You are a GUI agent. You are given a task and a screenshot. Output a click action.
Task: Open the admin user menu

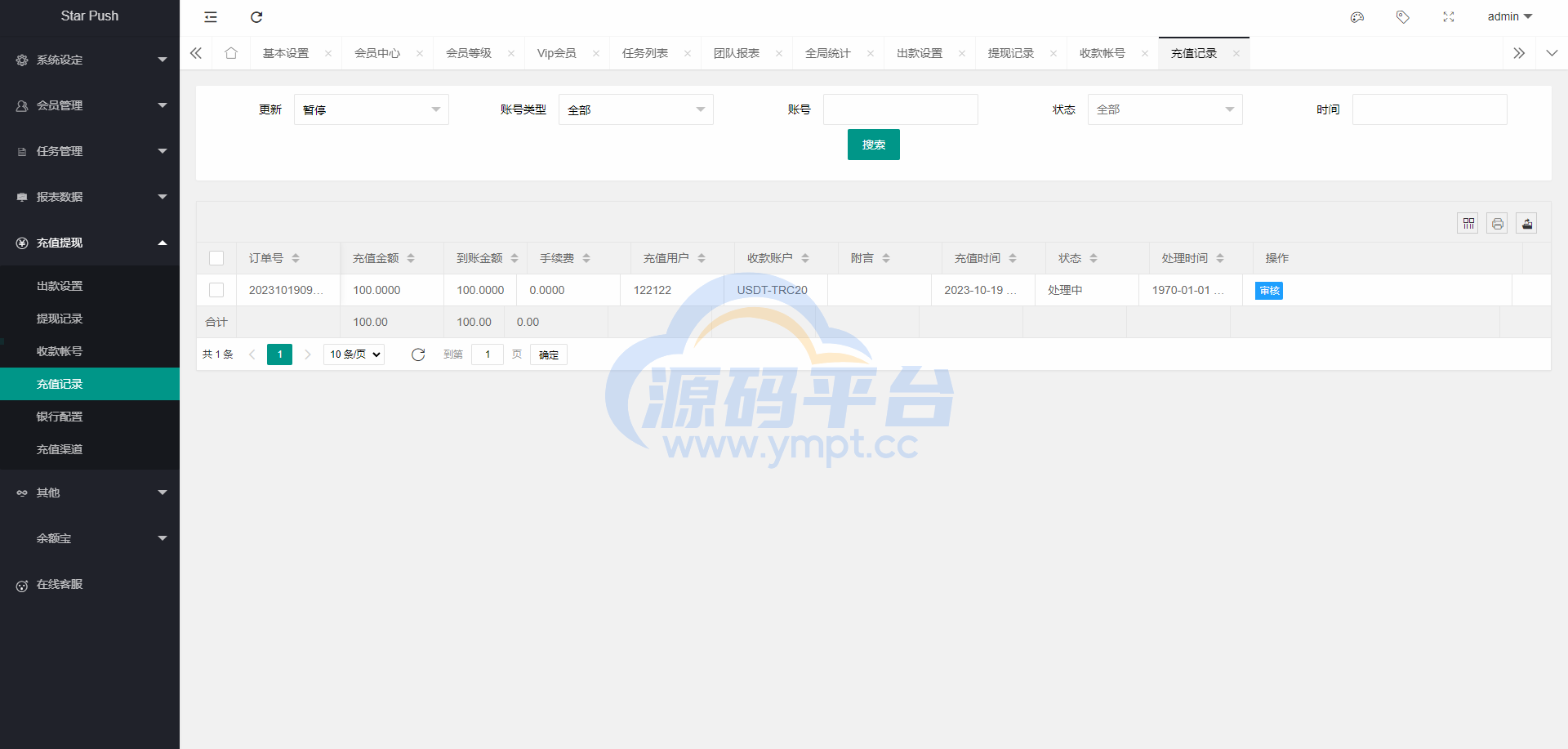click(x=1509, y=17)
